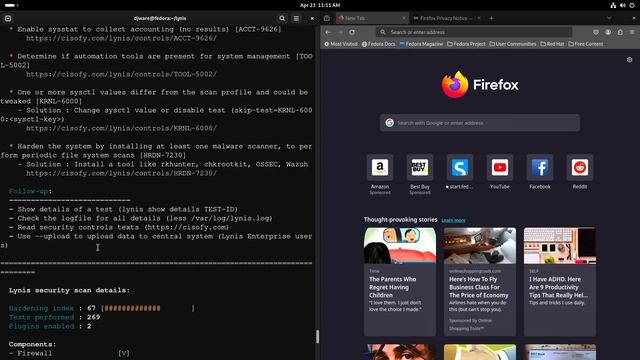Open the network status icon in top bar
Screen dimensions: 640x360
(613, 5)
